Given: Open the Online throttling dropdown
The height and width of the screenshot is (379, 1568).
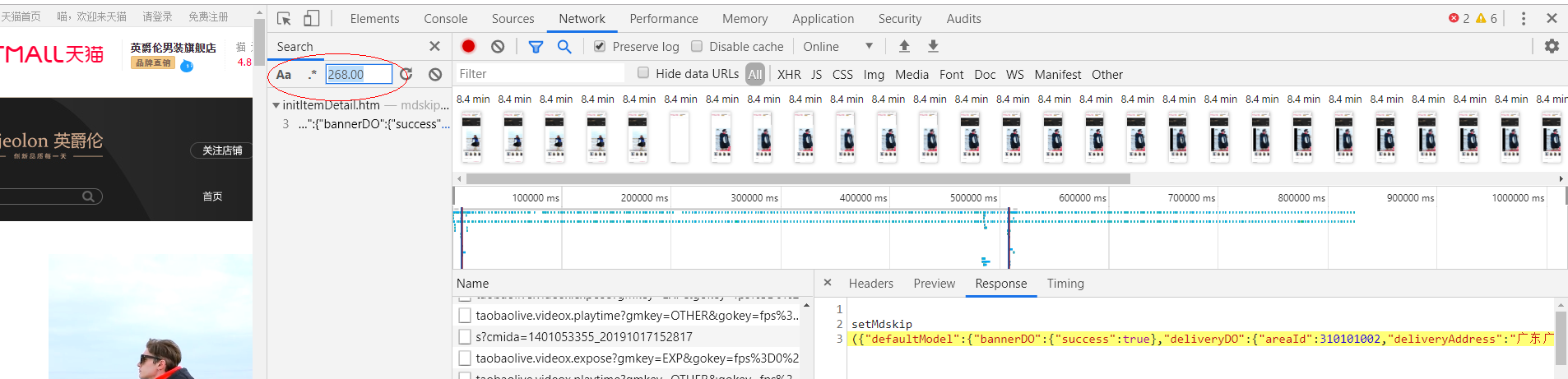Looking at the screenshot, I should 837,47.
